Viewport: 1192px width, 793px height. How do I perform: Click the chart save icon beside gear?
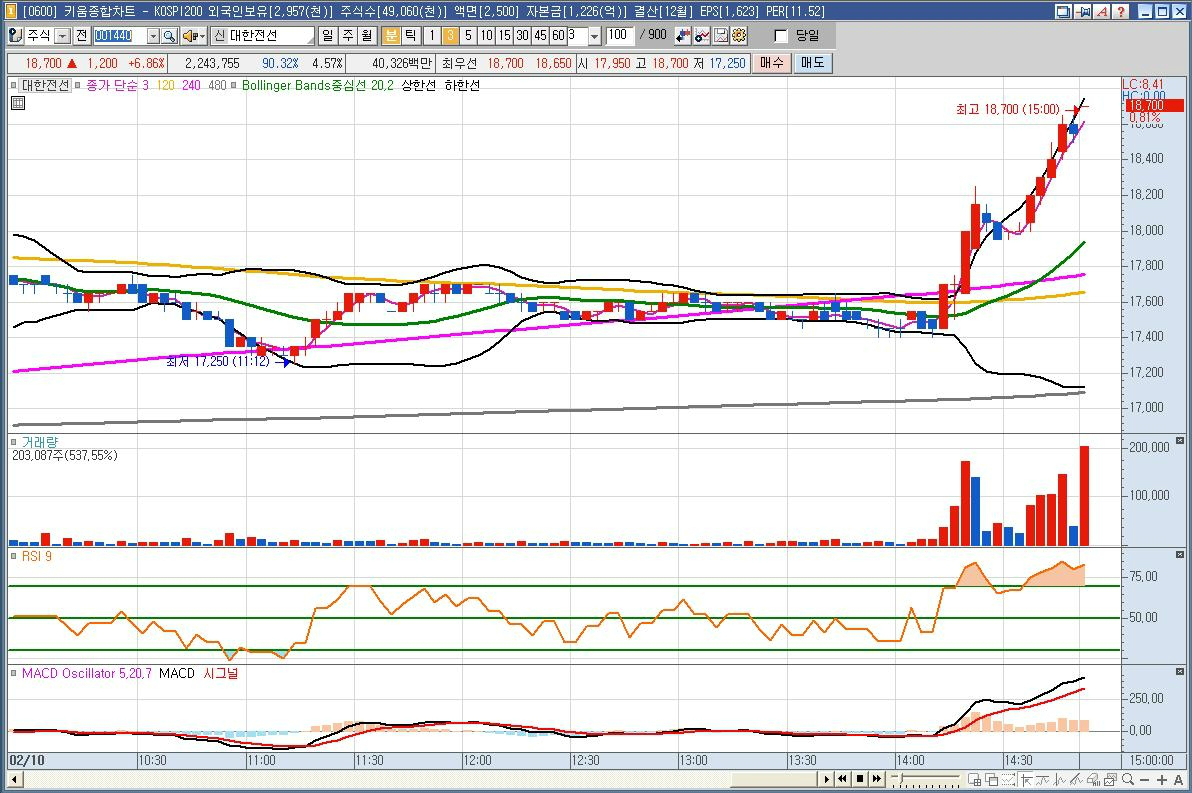721,35
